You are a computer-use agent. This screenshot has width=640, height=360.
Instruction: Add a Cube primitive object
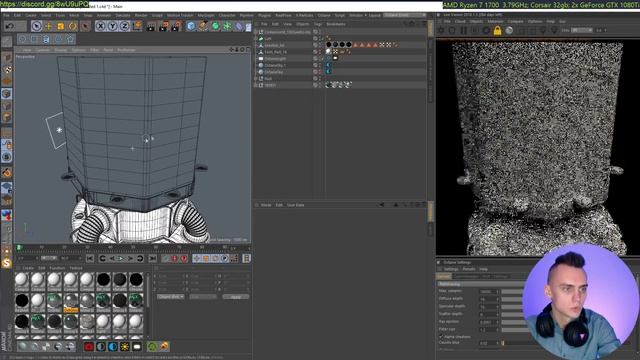point(191,27)
